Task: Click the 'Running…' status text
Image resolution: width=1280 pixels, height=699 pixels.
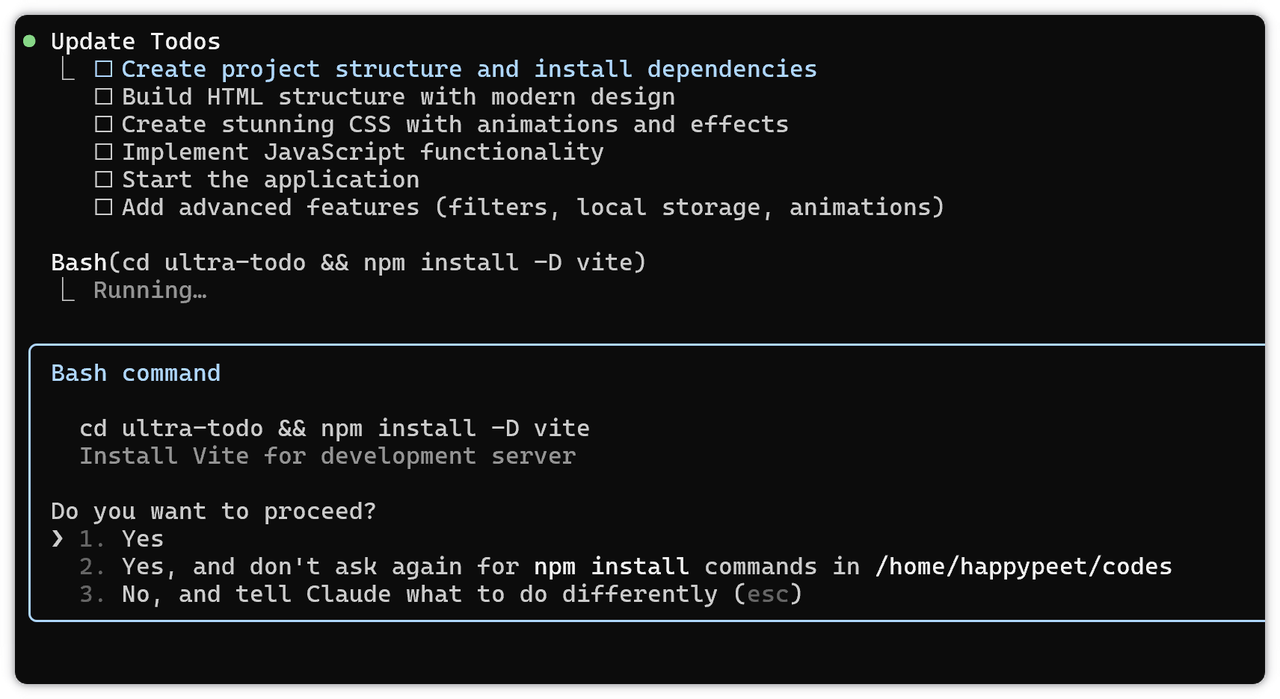Action: [149, 290]
